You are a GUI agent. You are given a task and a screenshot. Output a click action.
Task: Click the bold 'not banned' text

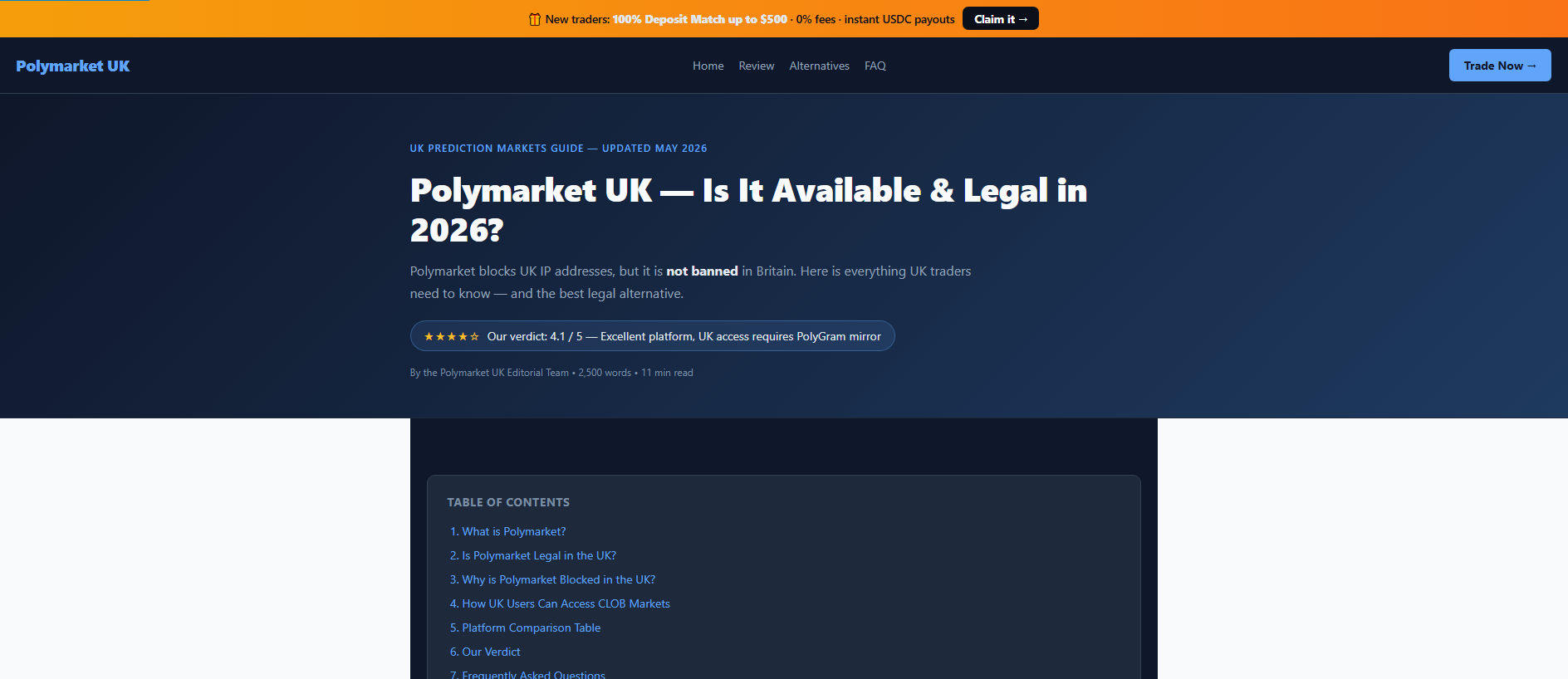click(x=702, y=271)
